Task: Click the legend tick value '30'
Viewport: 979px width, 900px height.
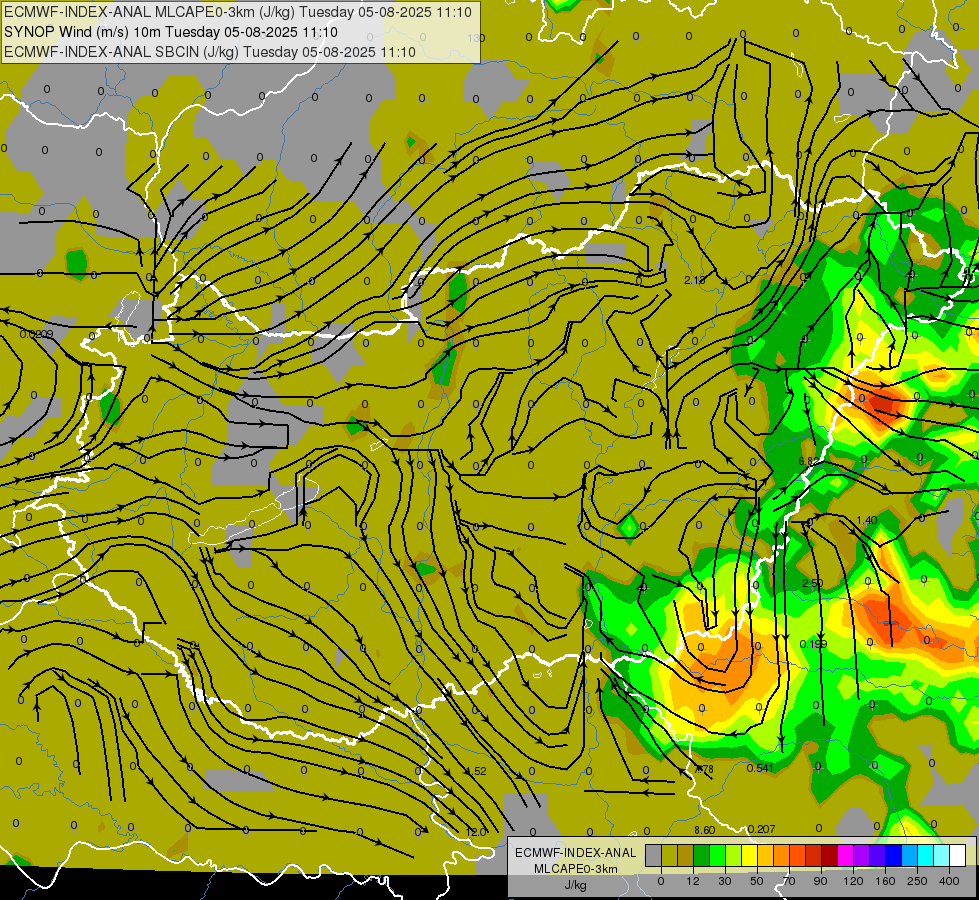Action: coord(725,881)
